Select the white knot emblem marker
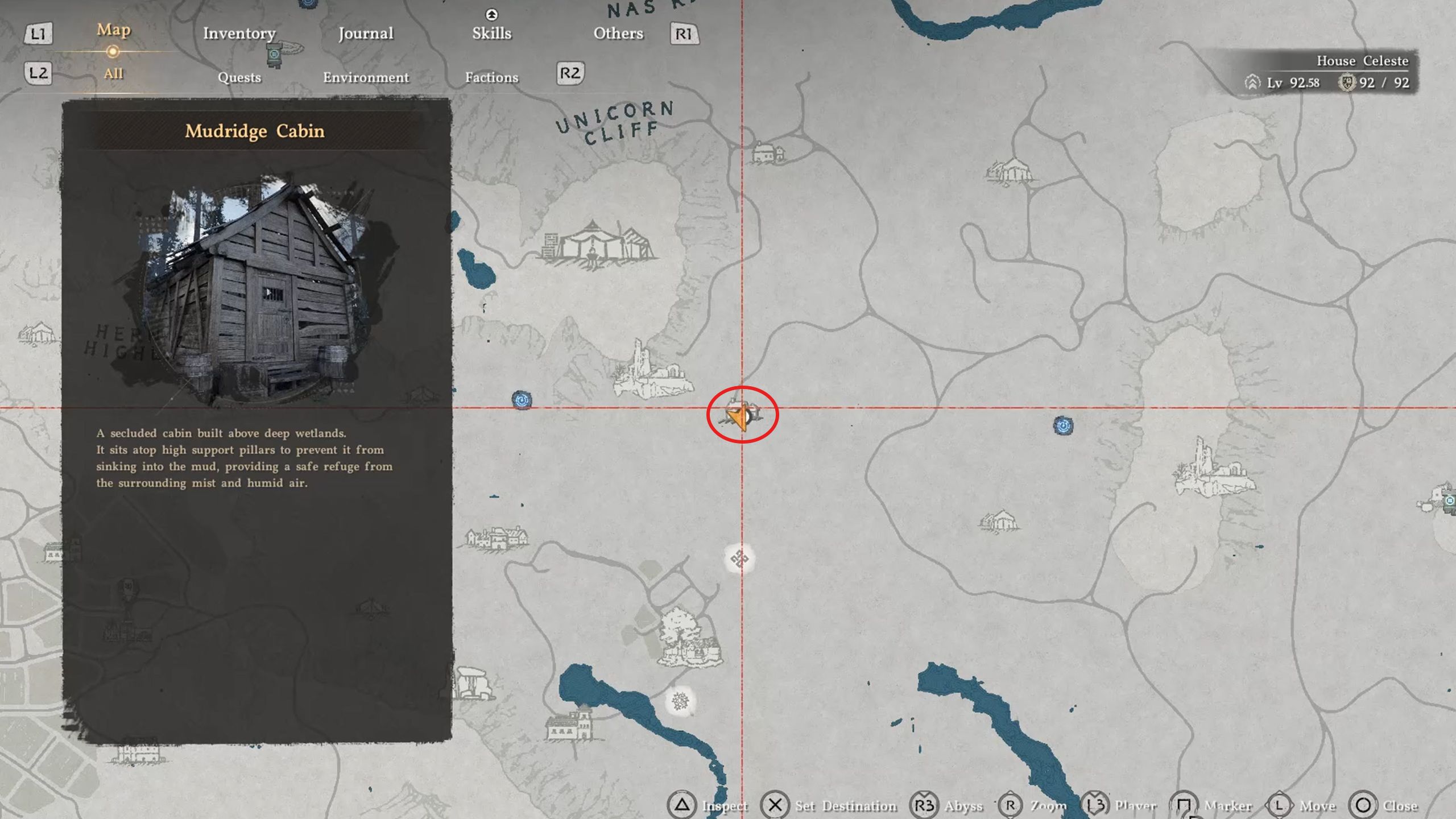Viewport: 1456px width, 819px height. coord(739,559)
